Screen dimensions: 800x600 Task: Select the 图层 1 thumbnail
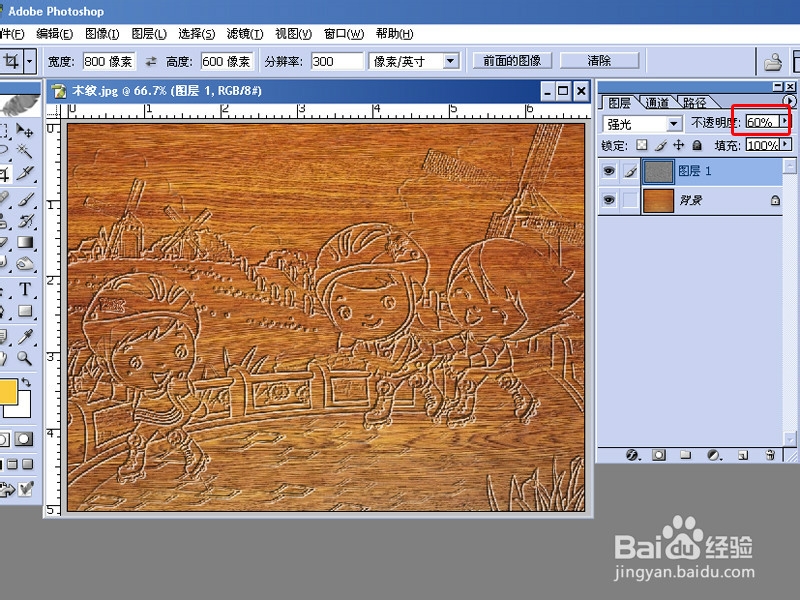click(x=658, y=171)
